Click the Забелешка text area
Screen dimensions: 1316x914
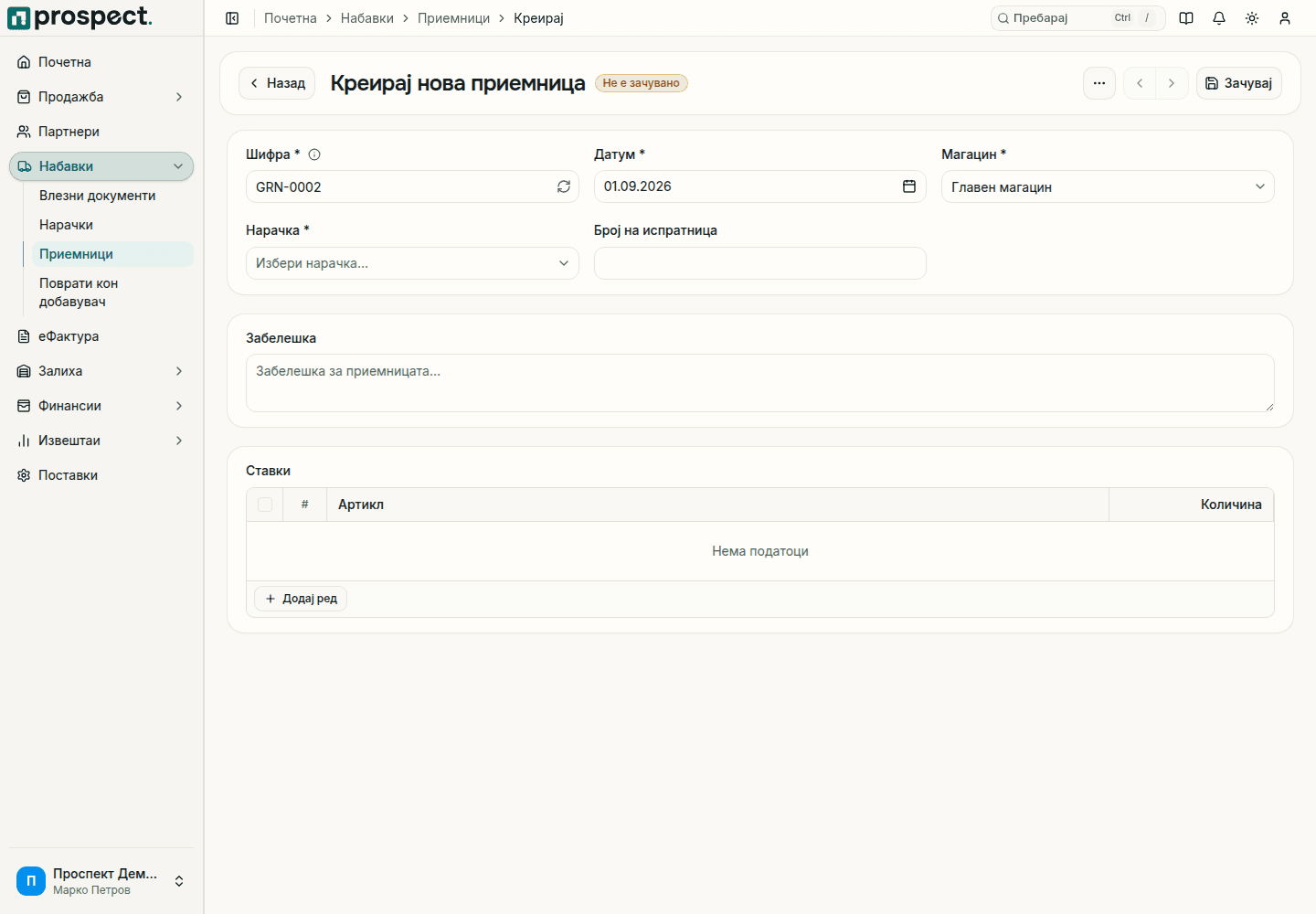pyautogui.click(x=760, y=383)
